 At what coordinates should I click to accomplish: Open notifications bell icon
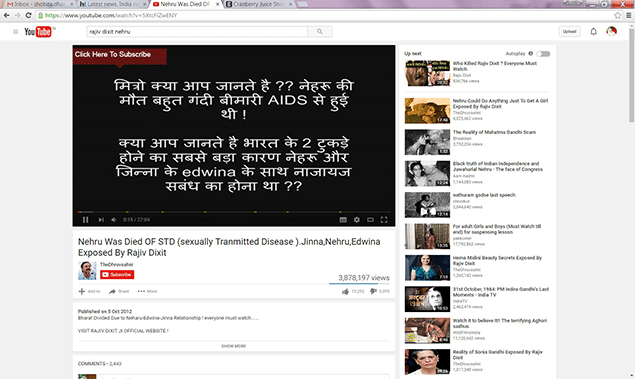click(x=593, y=32)
